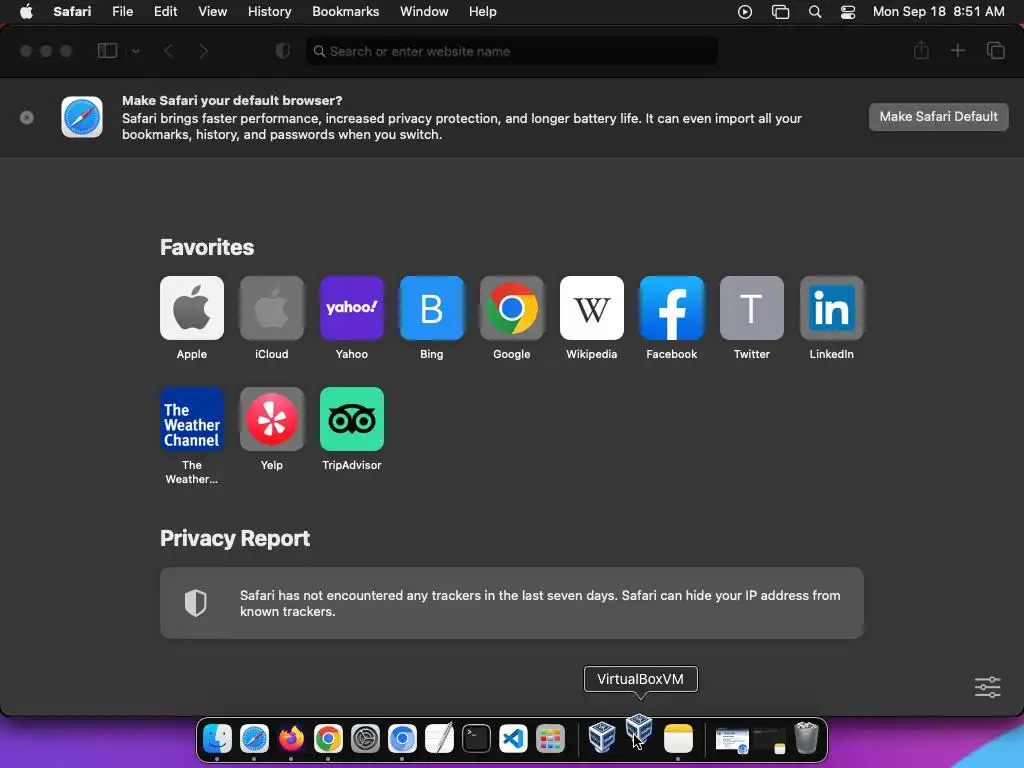The width and height of the screenshot is (1024, 768).
Task: Open the Privacy Report tracker card
Action: tap(512, 603)
